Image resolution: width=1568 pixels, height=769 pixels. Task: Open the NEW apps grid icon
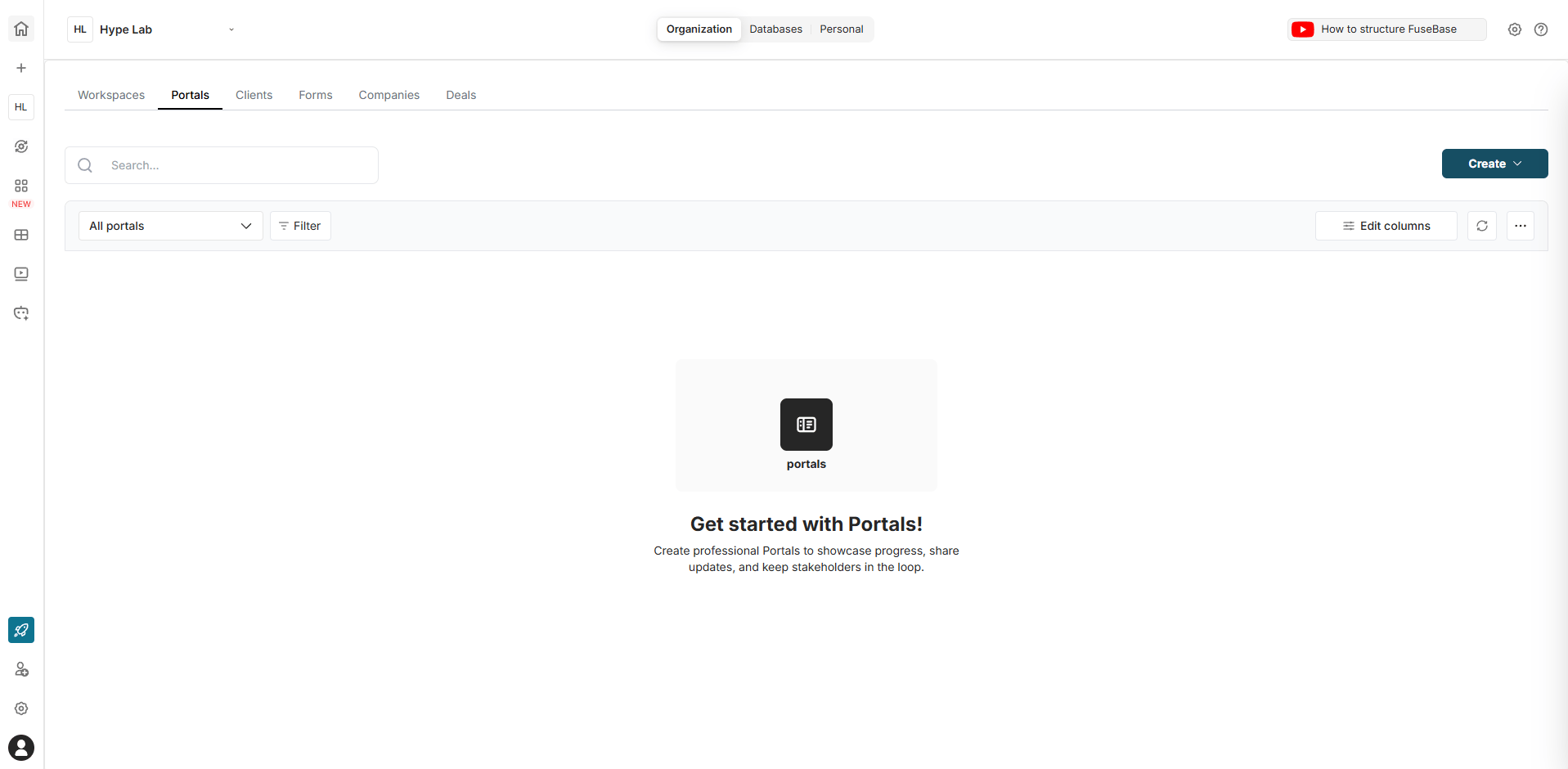[x=20, y=187]
